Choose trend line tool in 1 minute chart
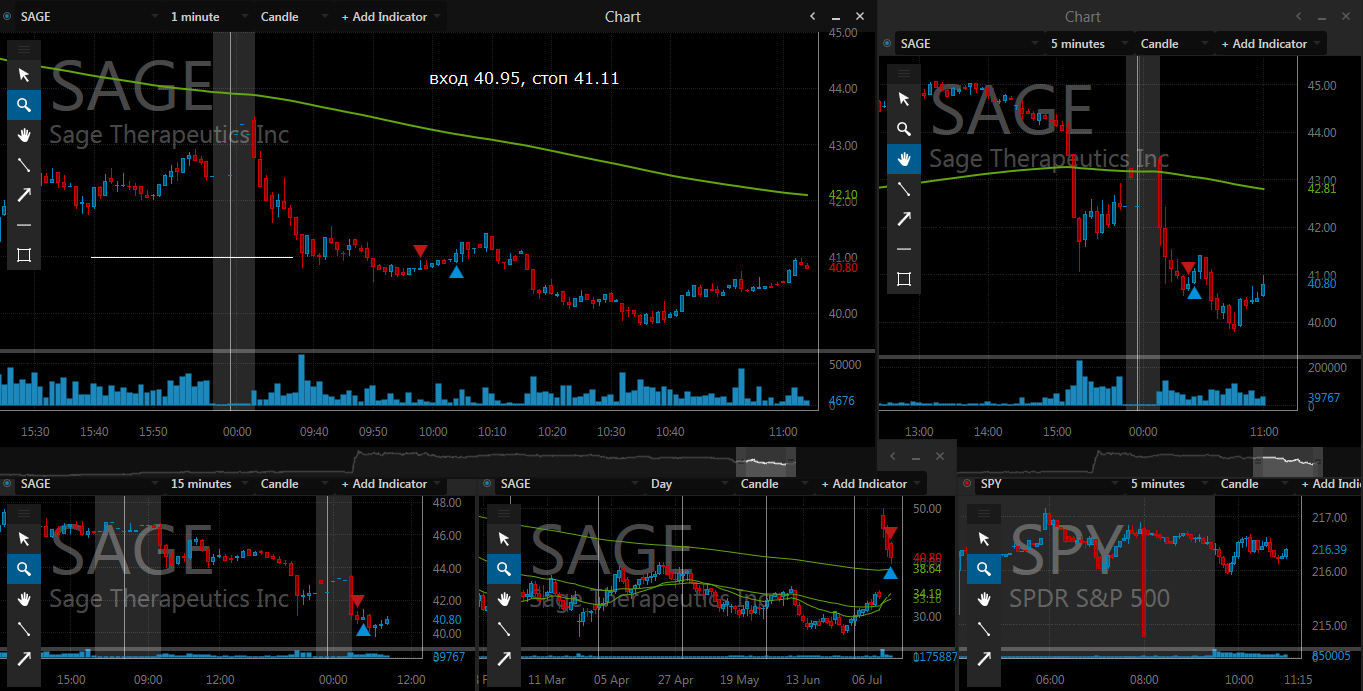Viewport: 1363px width, 691px height. click(x=24, y=165)
